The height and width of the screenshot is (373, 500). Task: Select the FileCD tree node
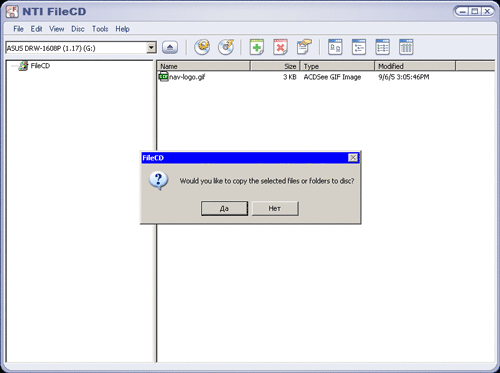(40, 66)
